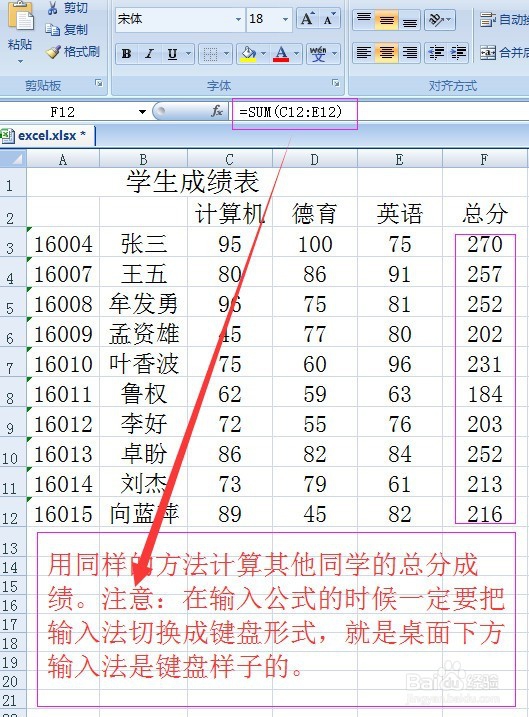Image resolution: width=529 pixels, height=717 pixels.
Task: Click the student ID cell 16007
Action: tap(63, 274)
